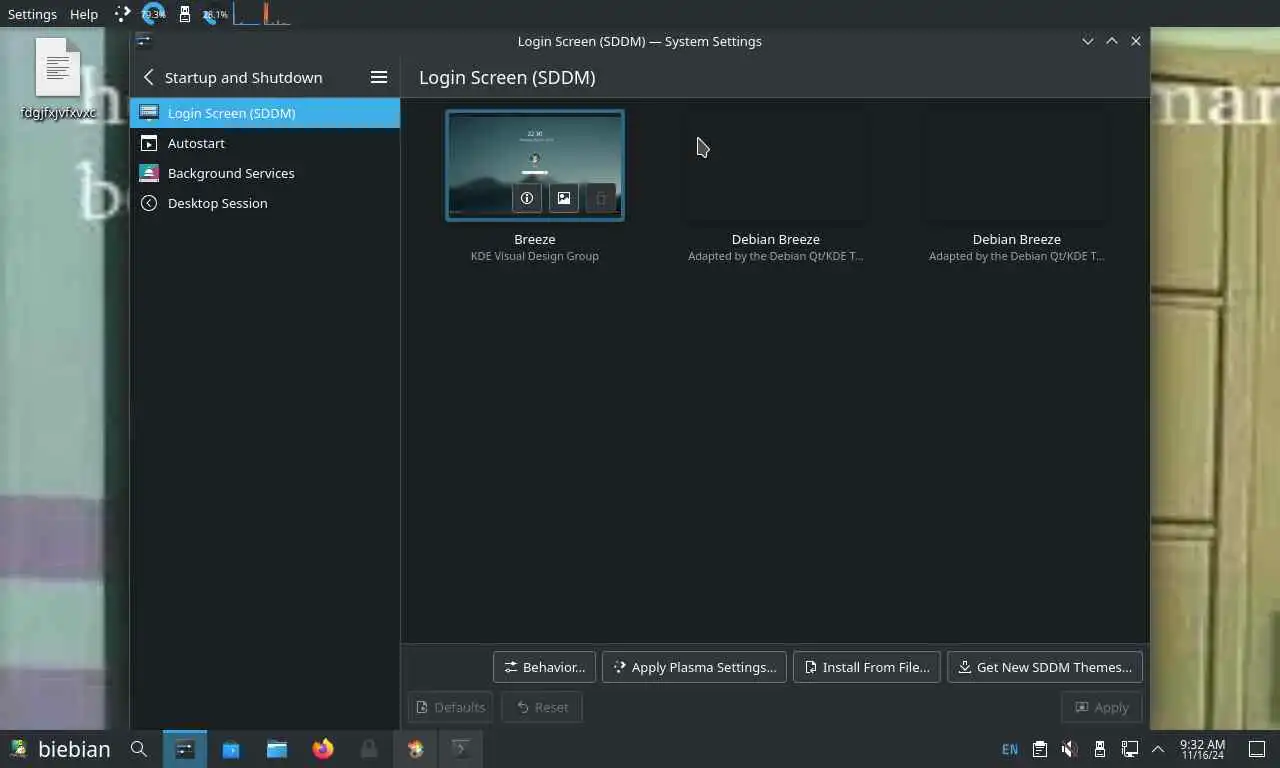Screen dimensions: 1280x768
Task: Show info about the Breeze theme
Action: 527,198
